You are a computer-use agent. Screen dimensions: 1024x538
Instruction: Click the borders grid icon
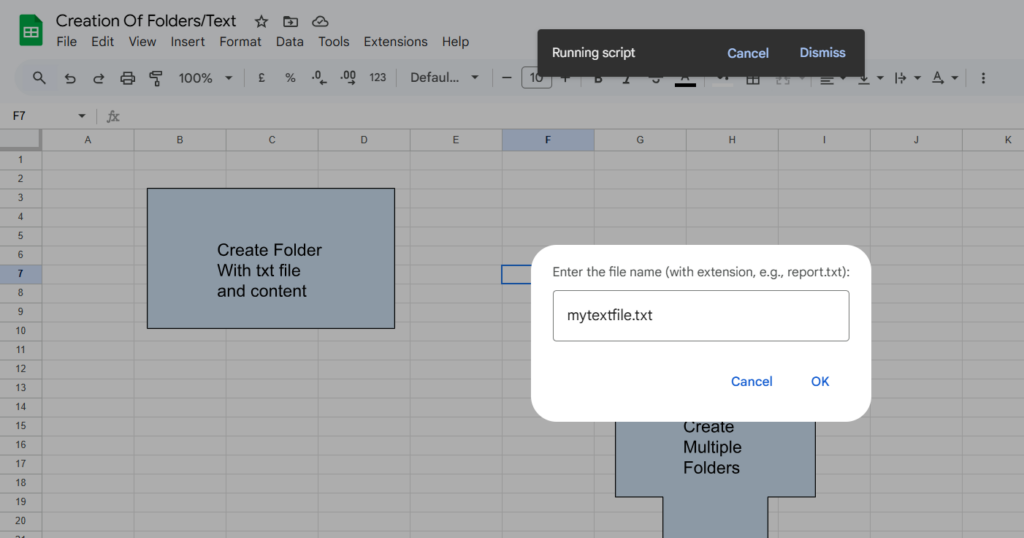tap(752, 80)
